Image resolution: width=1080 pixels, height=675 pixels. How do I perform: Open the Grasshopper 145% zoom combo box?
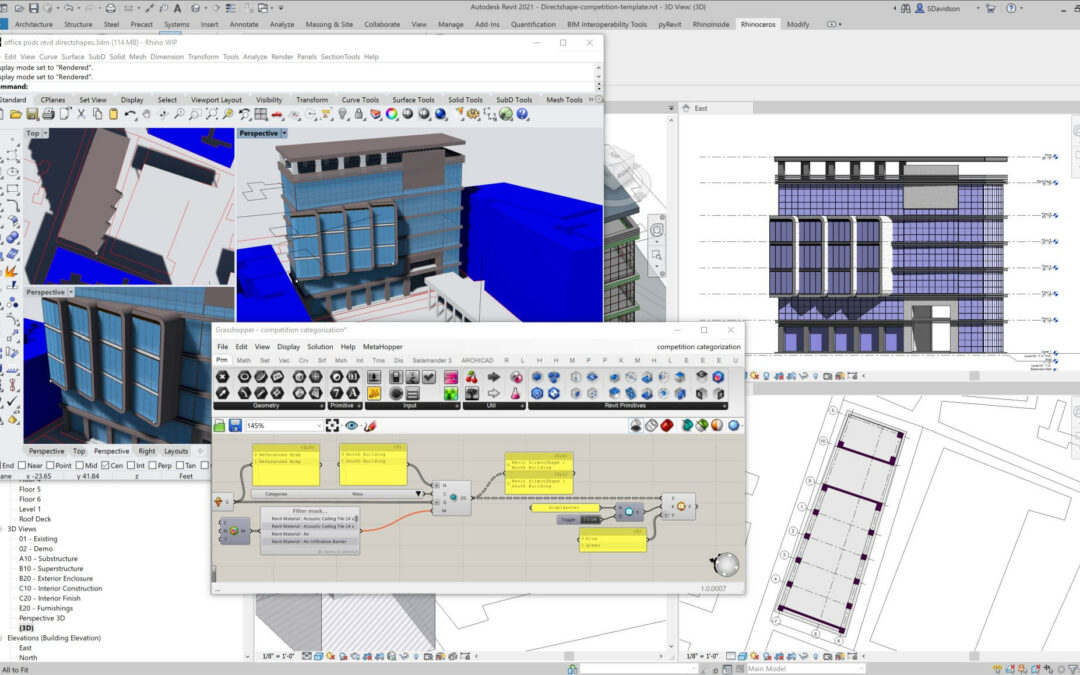point(284,426)
